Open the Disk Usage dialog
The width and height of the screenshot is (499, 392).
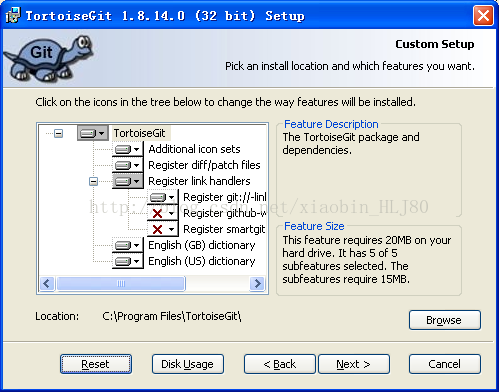188,364
